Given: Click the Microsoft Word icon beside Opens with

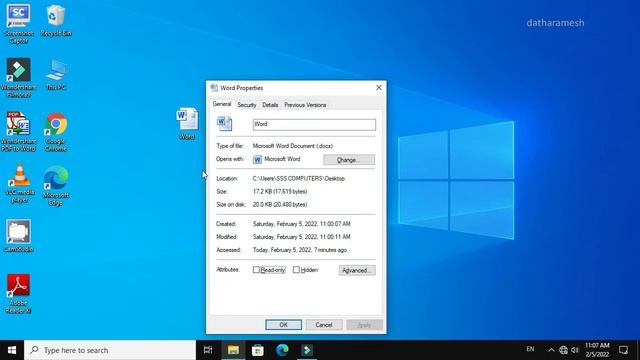Looking at the screenshot, I should [257, 160].
